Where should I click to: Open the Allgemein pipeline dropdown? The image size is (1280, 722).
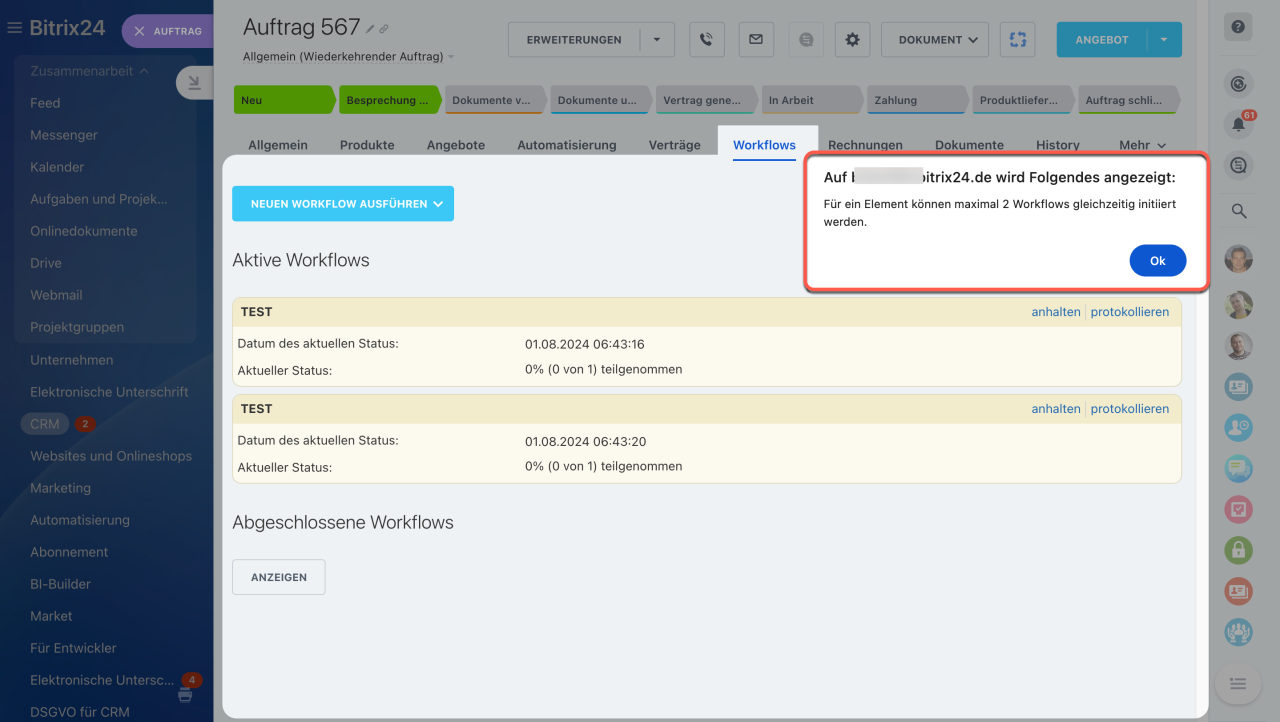[x=348, y=57]
